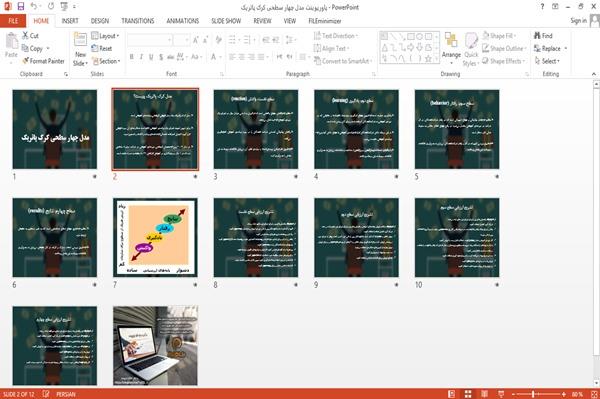Switch to the ANIMATIONS tab

click(183, 21)
